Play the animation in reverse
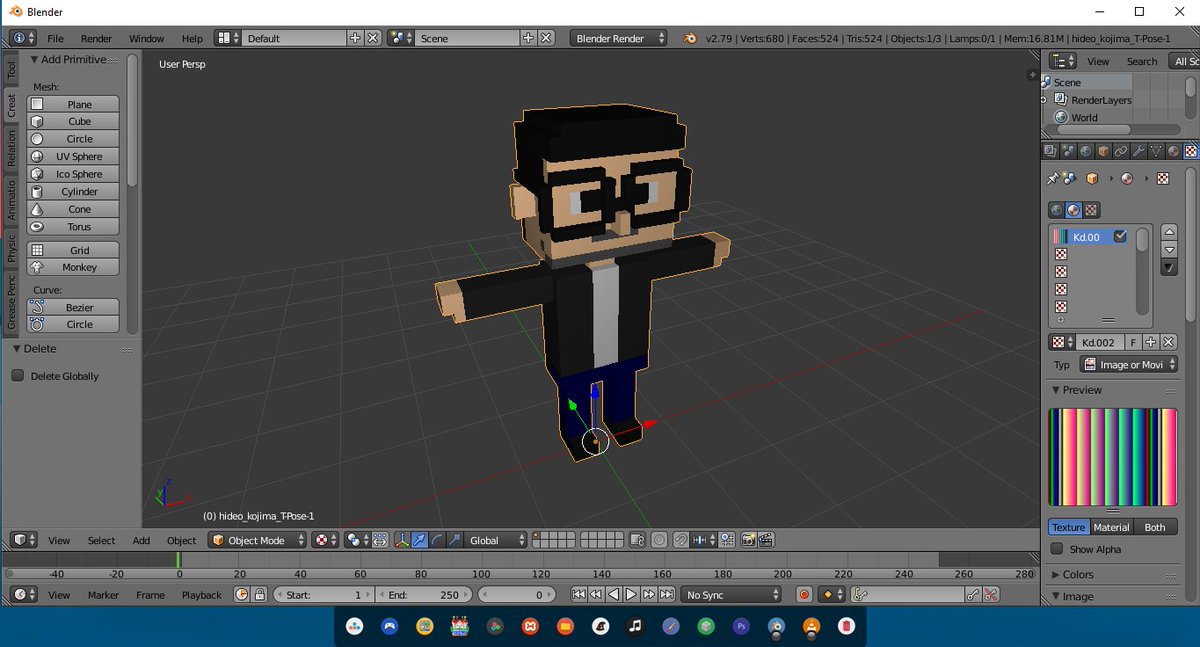This screenshot has width=1200, height=647. pyautogui.click(x=614, y=594)
